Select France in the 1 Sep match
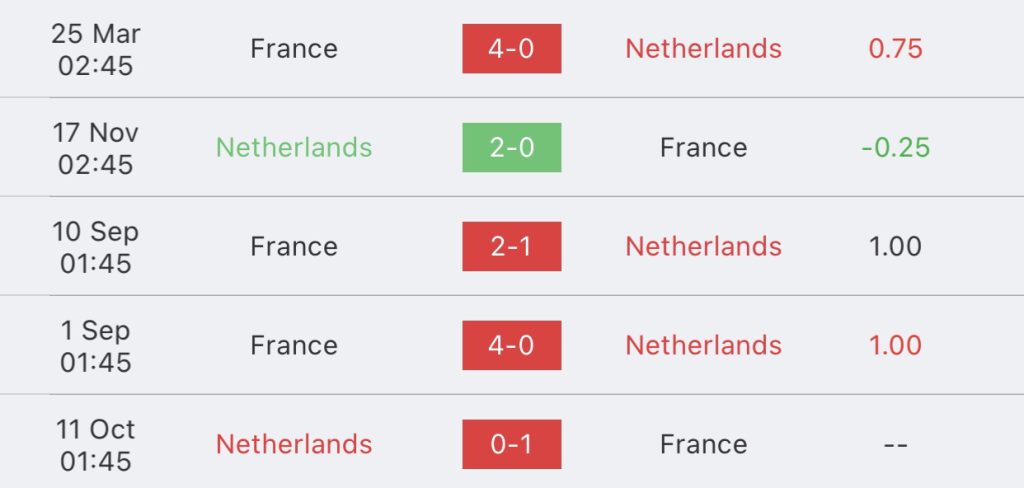This screenshot has height=488, width=1024. coord(294,346)
